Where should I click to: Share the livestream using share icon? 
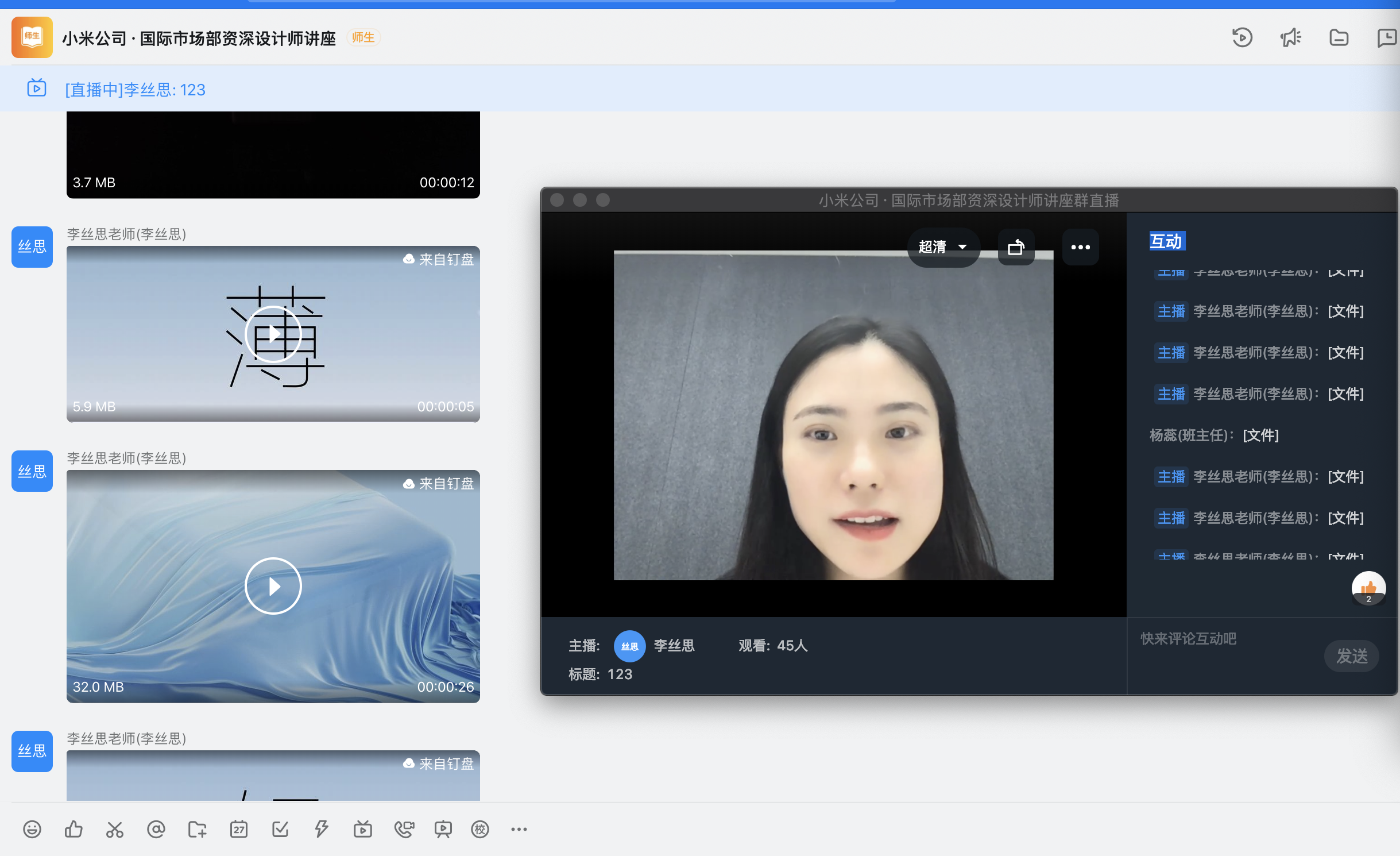point(1016,247)
